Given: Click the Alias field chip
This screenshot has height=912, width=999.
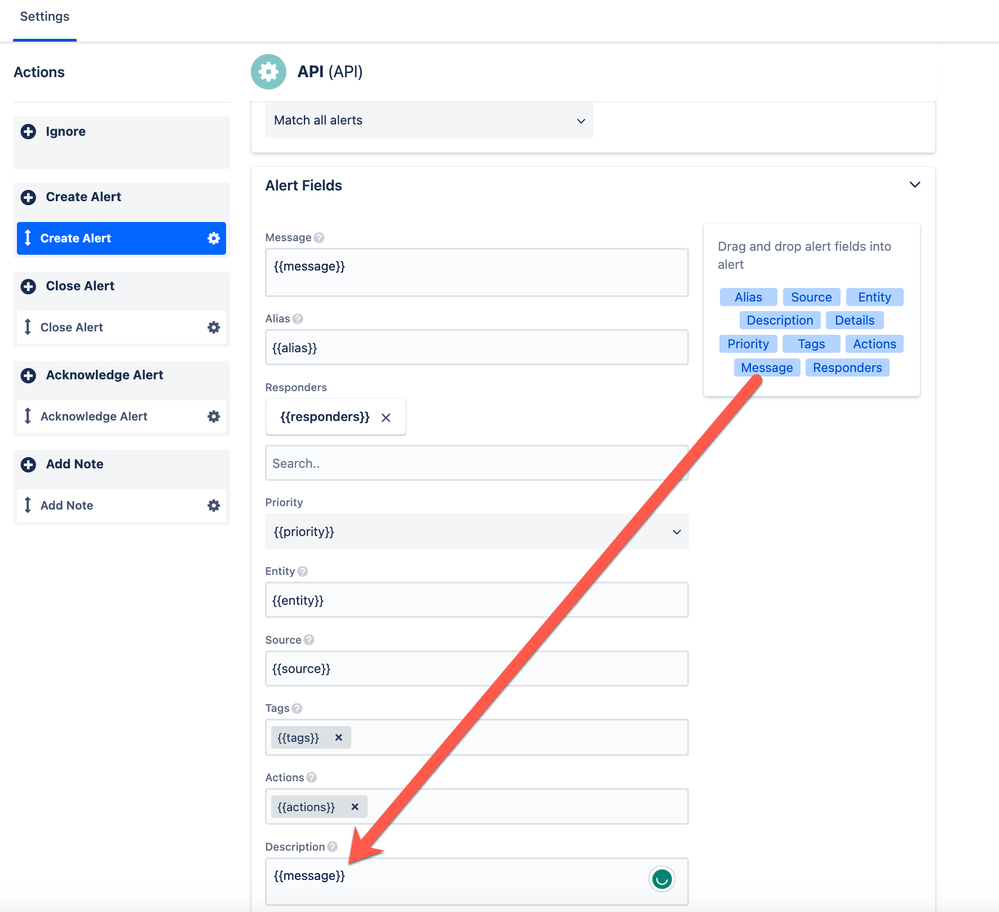Looking at the screenshot, I should click(x=748, y=298).
